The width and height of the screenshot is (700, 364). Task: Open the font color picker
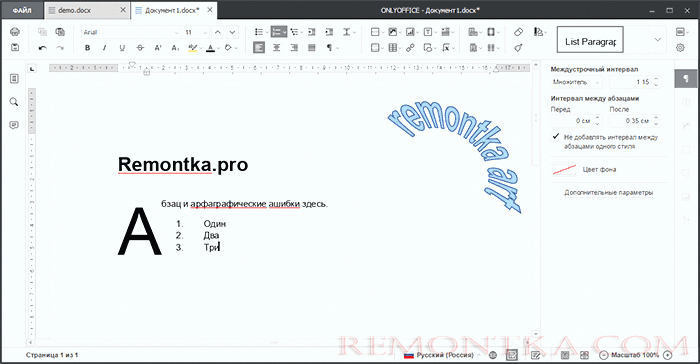[218, 48]
